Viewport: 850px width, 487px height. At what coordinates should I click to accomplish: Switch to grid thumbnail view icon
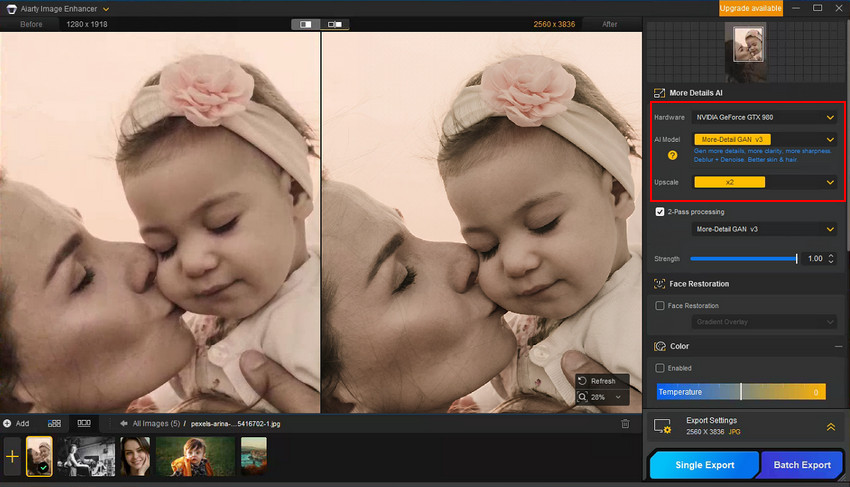(x=54, y=424)
